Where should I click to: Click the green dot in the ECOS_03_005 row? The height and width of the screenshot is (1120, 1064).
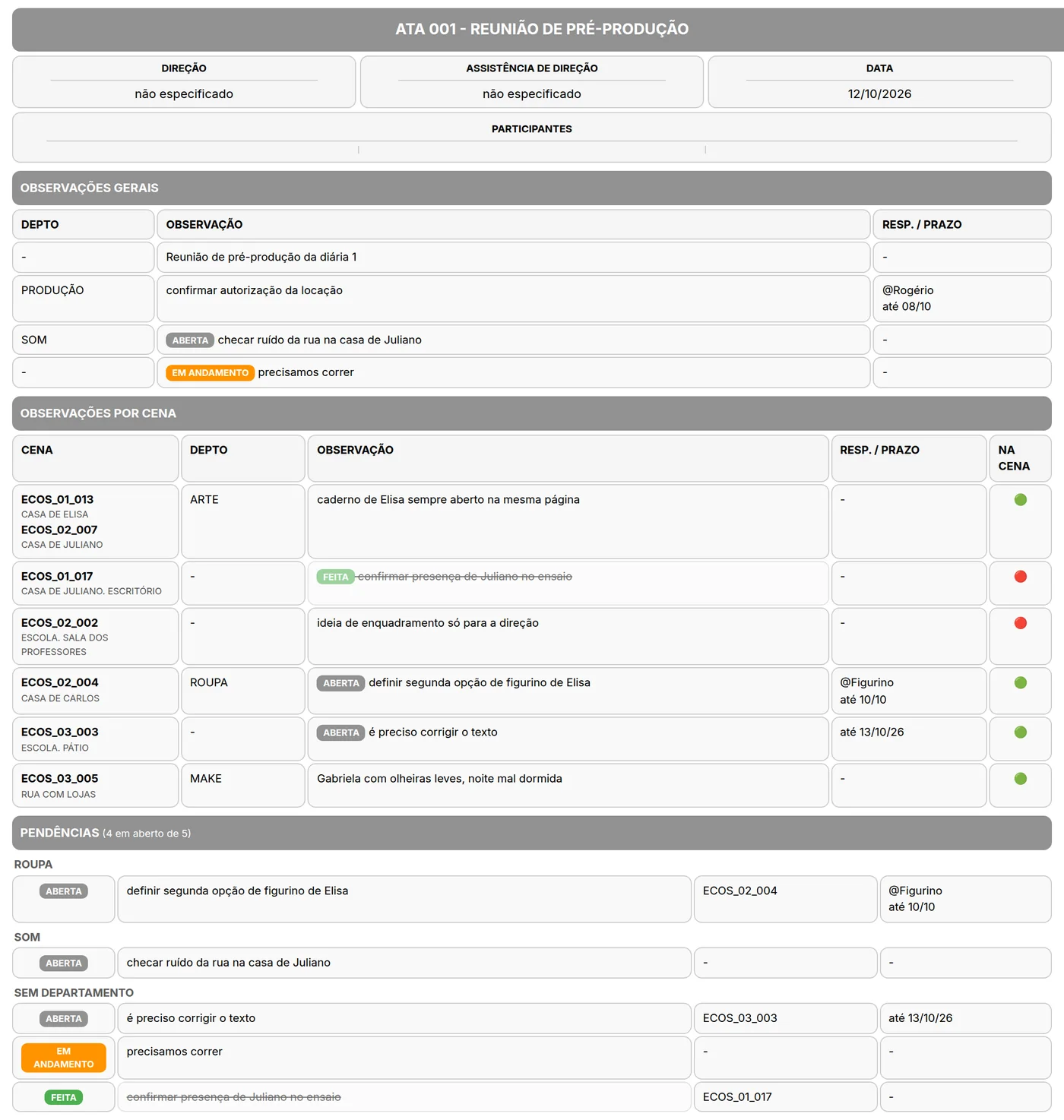[1020, 779]
